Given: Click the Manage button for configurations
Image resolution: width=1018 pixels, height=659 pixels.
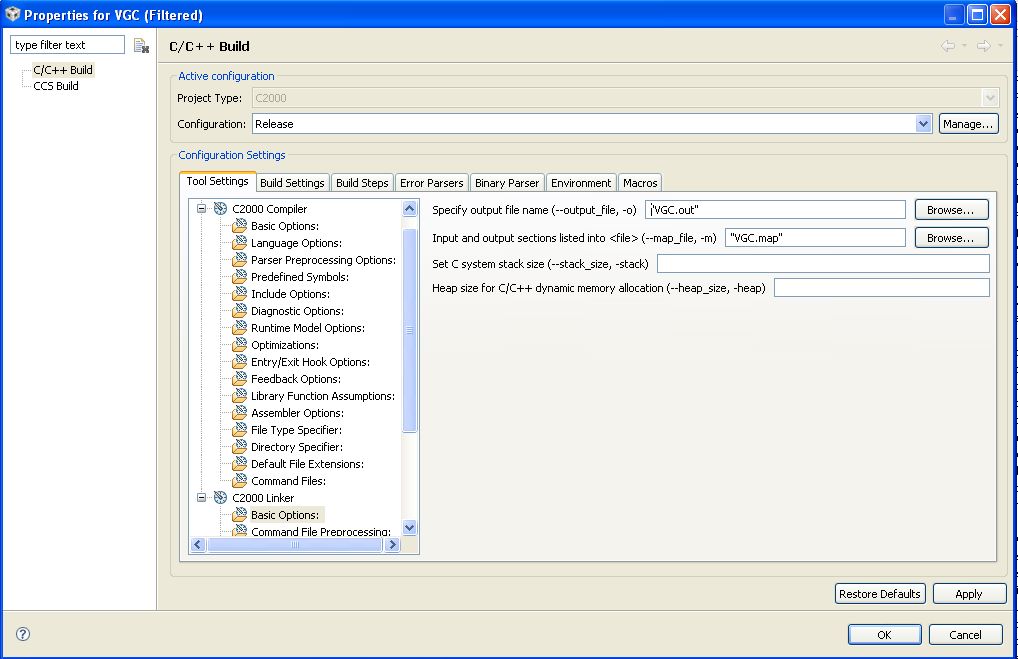Looking at the screenshot, I should (x=968, y=124).
